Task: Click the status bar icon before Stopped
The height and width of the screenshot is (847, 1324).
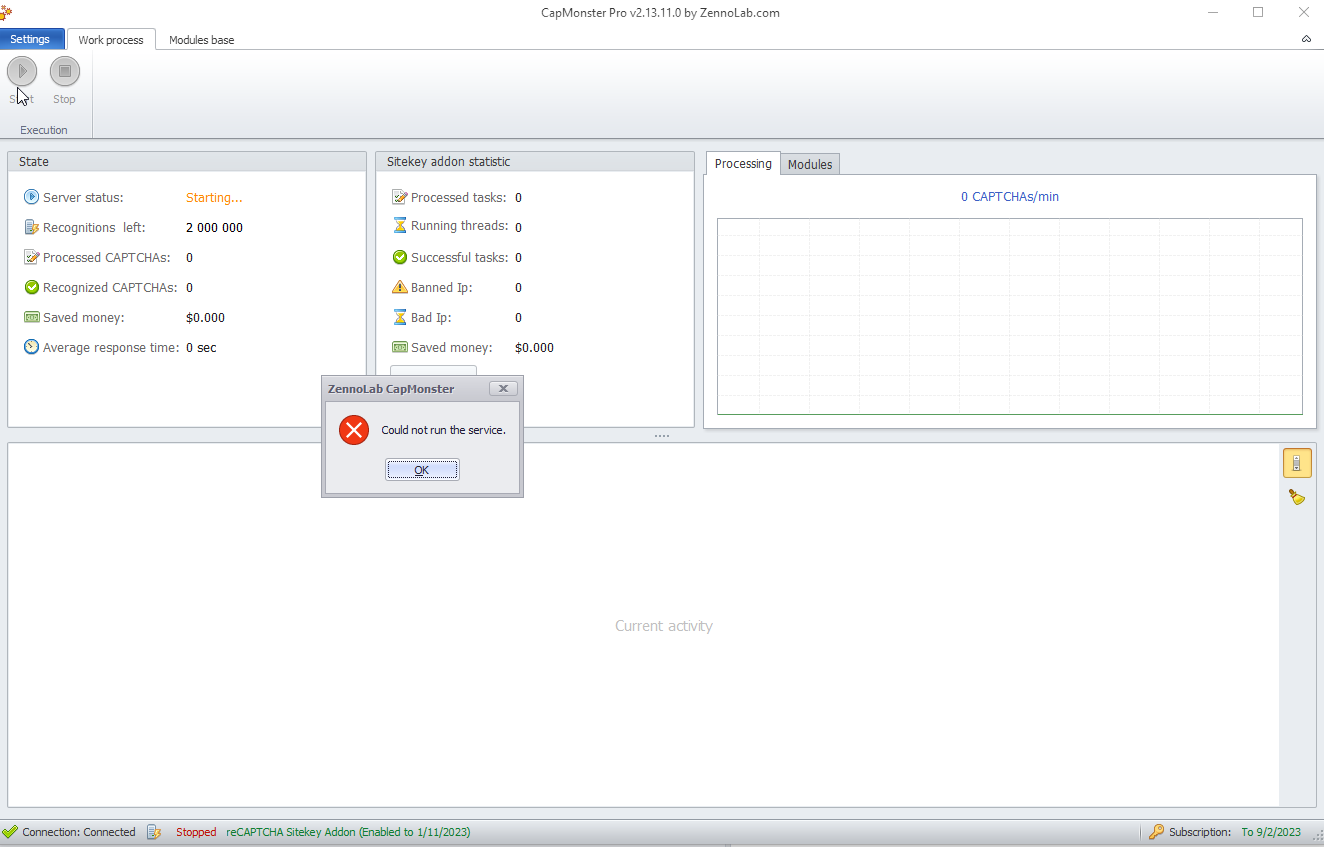Action: pyautogui.click(x=154, y=832)
